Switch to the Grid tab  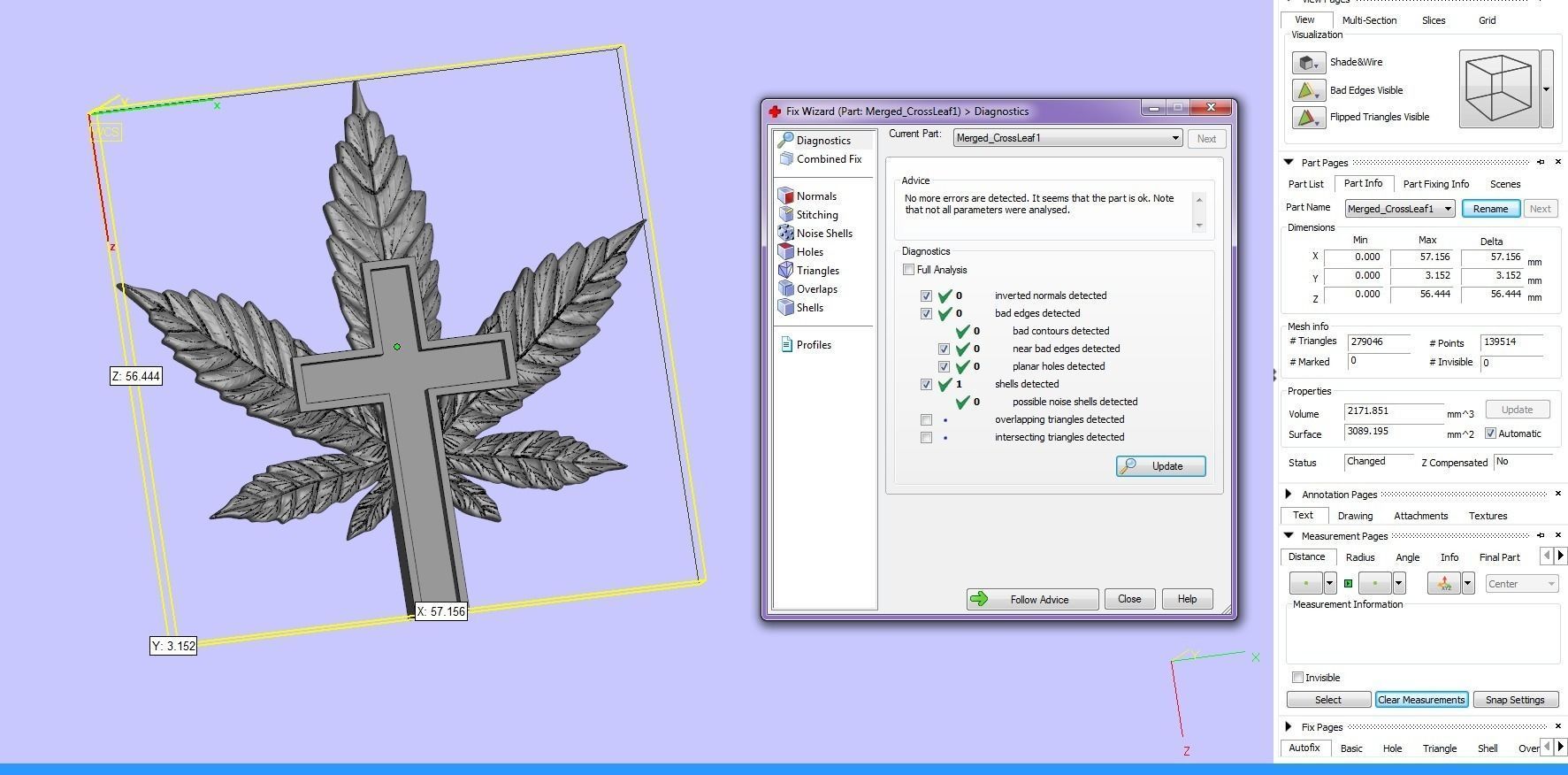click(1488, 20)
